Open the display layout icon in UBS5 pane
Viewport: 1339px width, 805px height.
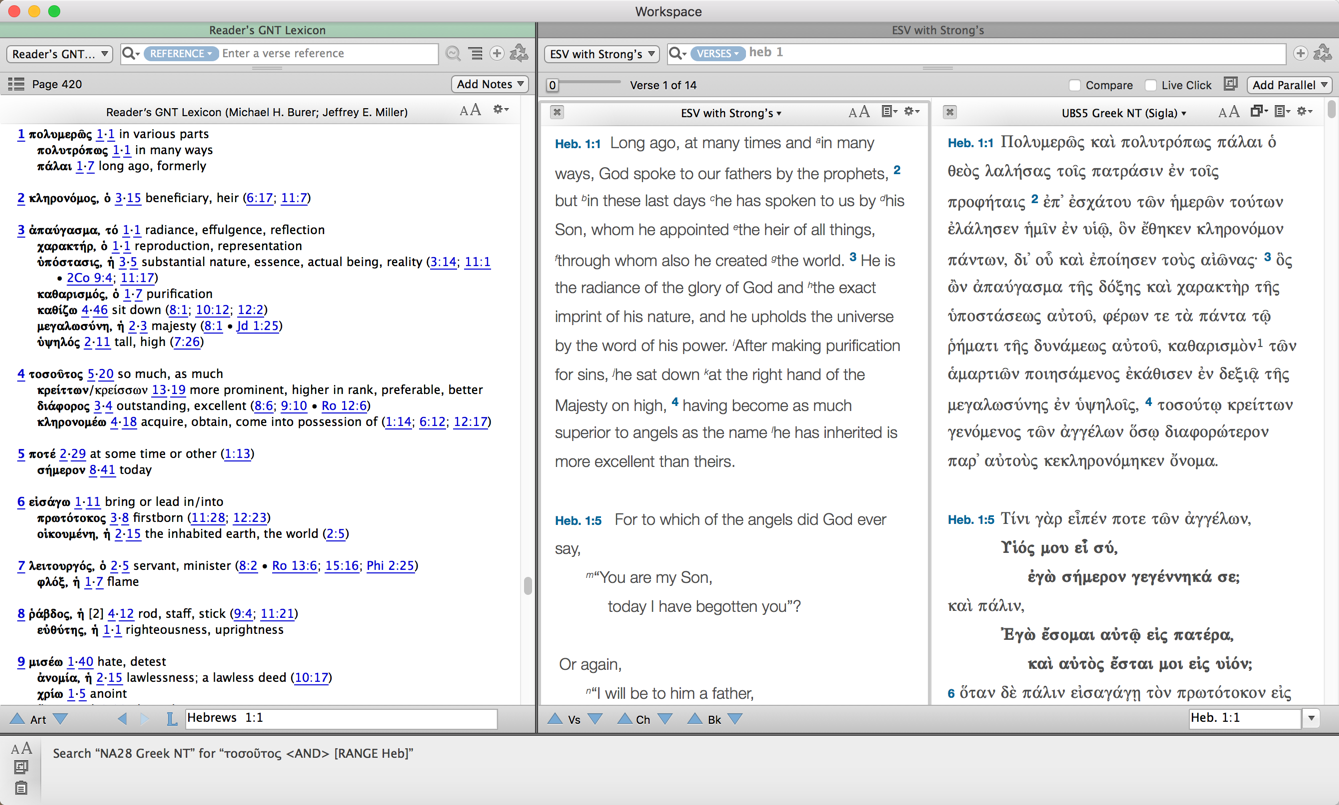click(1282, 113)
